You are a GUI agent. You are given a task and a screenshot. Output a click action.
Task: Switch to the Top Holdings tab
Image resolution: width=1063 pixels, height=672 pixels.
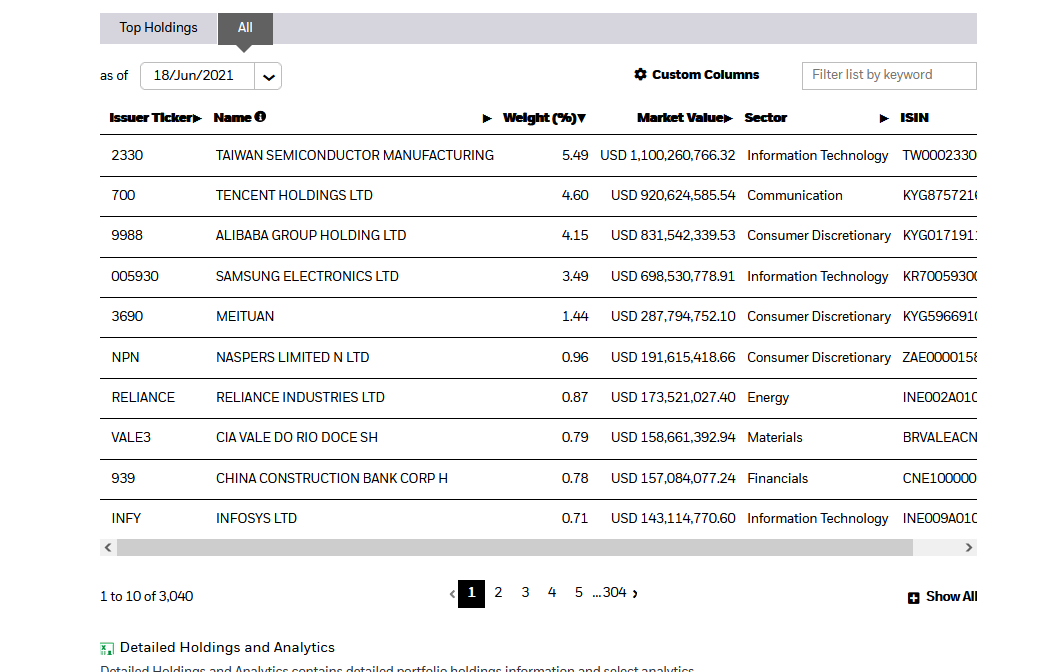(x=159, y=28)
